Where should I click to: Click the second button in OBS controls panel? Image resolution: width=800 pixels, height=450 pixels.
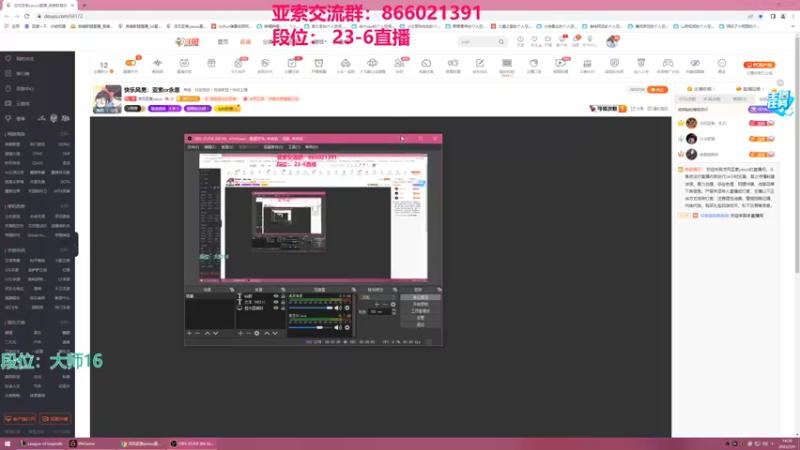click(420, 304)
